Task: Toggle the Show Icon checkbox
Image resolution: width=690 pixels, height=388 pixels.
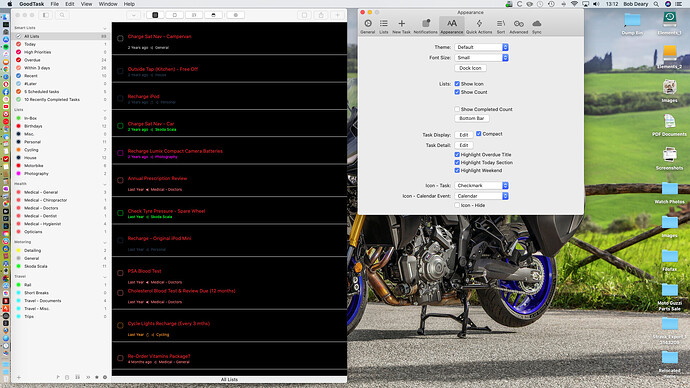Action: tap(457, 84)
